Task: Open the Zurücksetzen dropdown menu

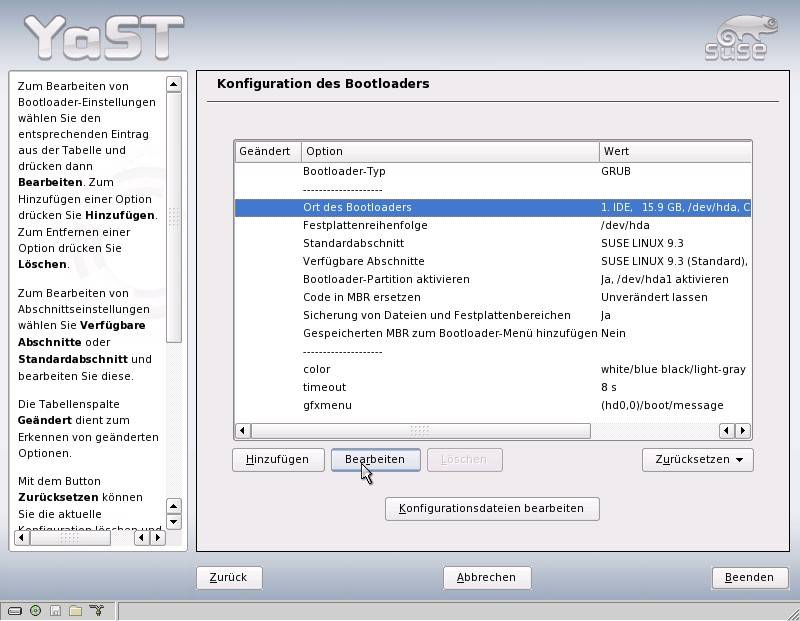Action: 697,460
